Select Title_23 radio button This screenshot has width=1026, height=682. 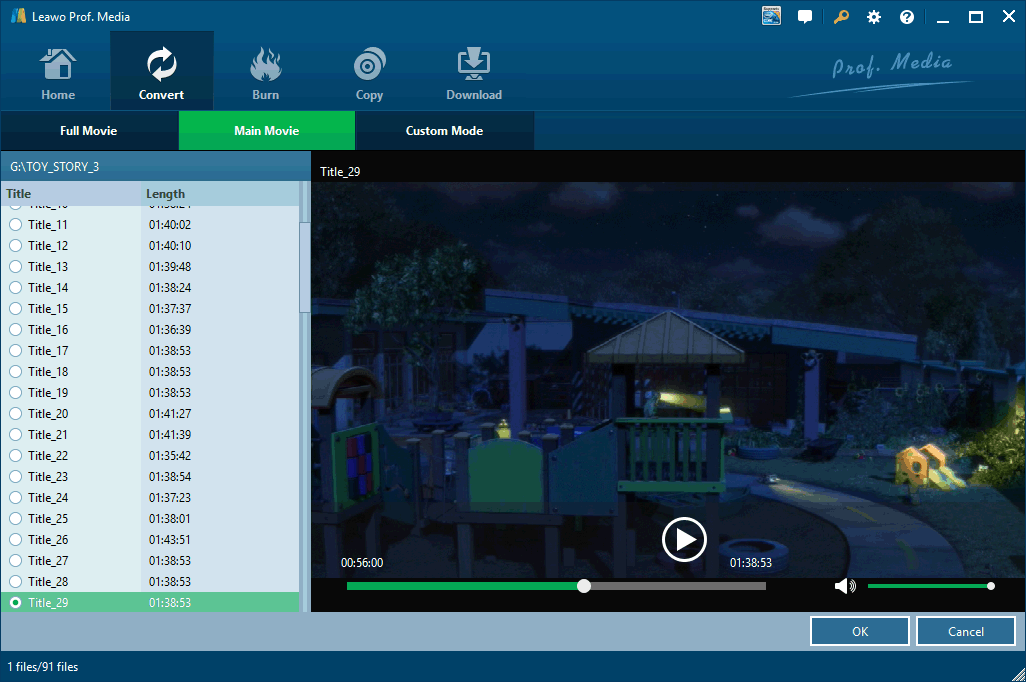coord(16,476)
